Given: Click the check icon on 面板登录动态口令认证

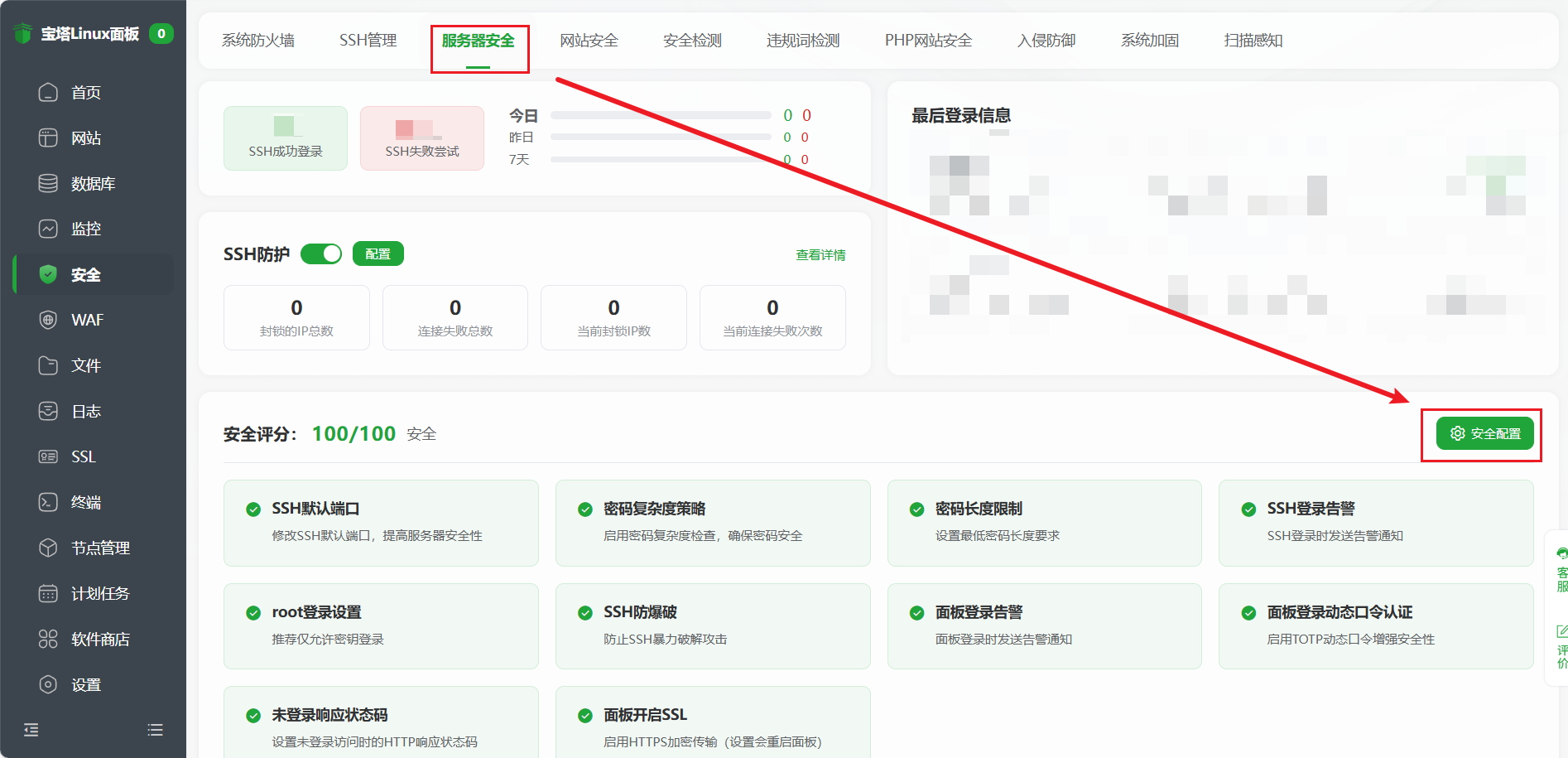Looking at the screenshot, I should click(1248, 613).
